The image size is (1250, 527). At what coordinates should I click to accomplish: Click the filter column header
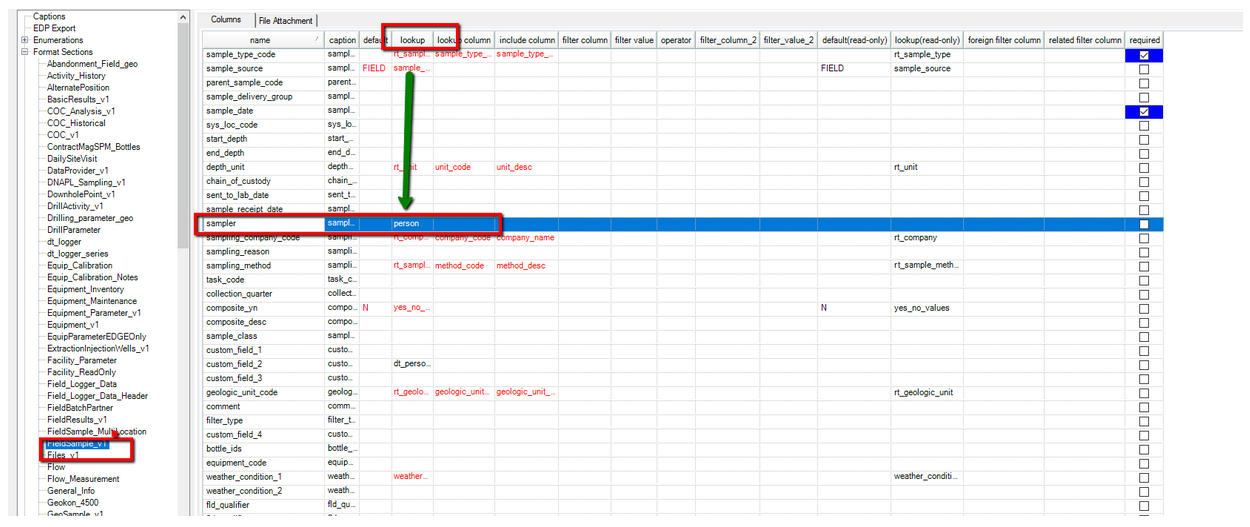tap(584, 40)
